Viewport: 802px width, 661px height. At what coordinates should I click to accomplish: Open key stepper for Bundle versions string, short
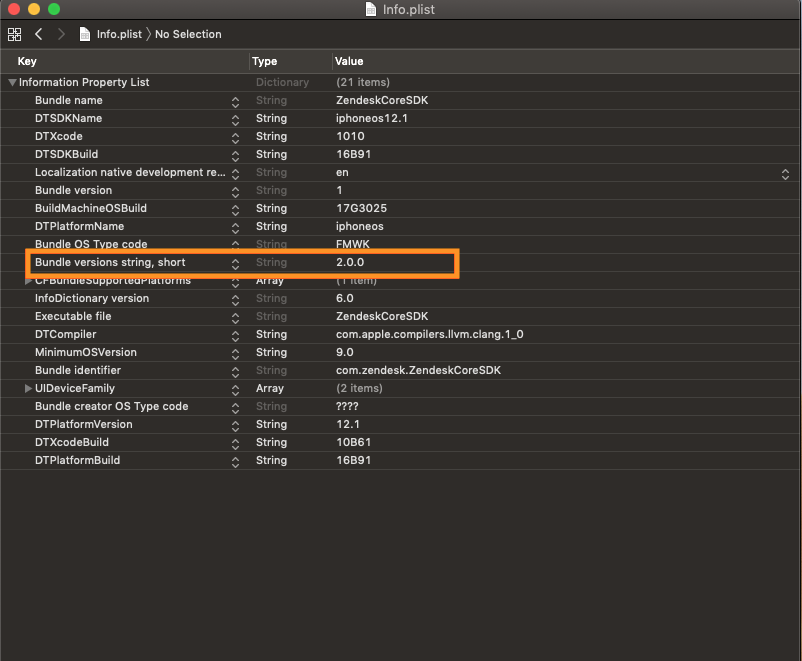[x=235, y=263]
